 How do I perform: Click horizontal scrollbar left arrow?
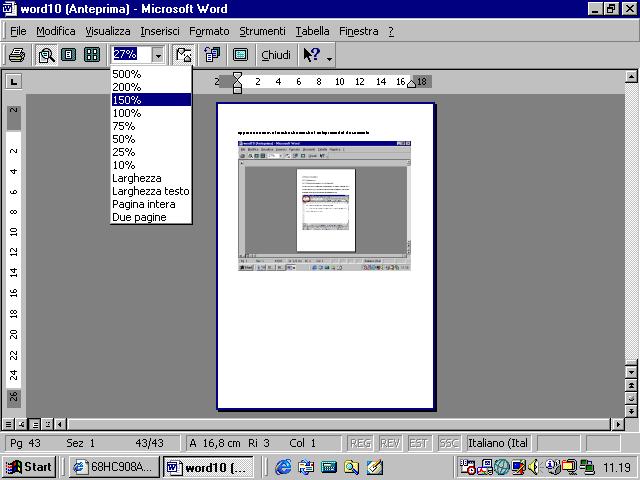point(60,424)
